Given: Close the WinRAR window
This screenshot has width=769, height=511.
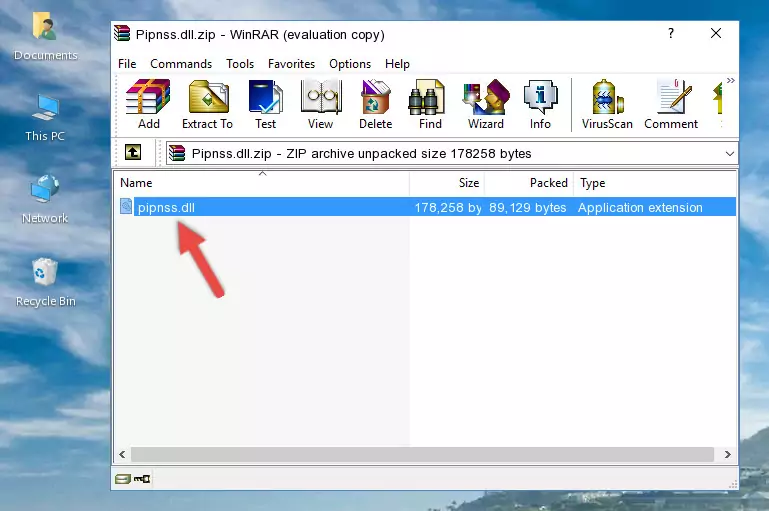Looking at the screenshot, I should [716, 33].
